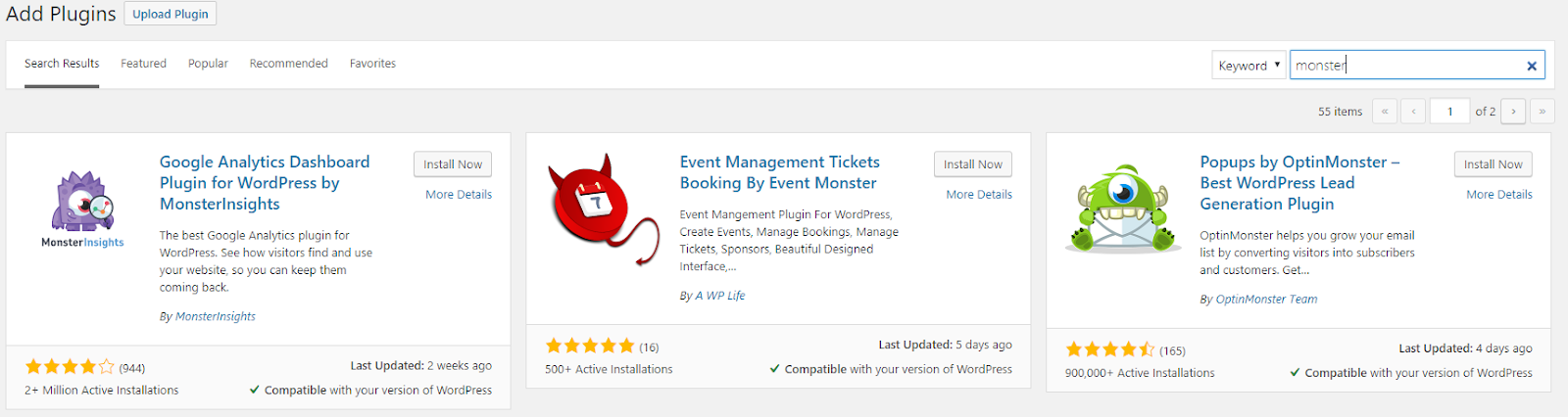The image size is (1568, 417).
Task: Open the Popular plugins tab
Action: (x=208, y=64)
